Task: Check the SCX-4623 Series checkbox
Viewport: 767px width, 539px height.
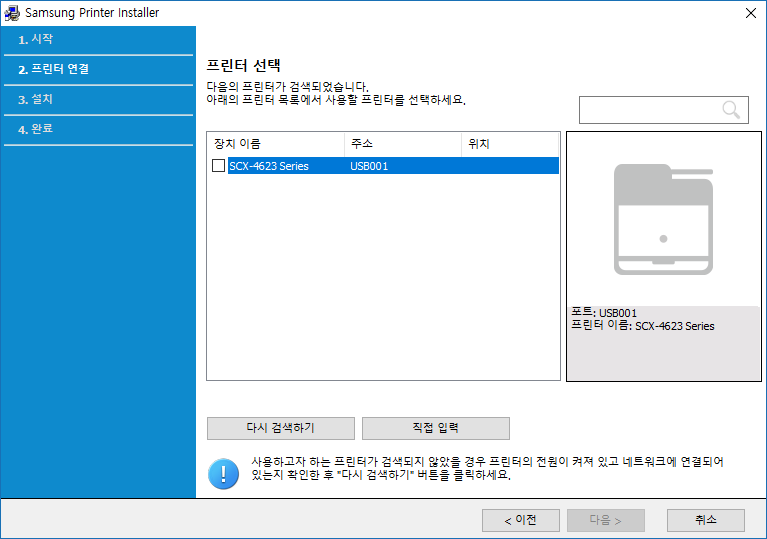Action: [218, 165]
